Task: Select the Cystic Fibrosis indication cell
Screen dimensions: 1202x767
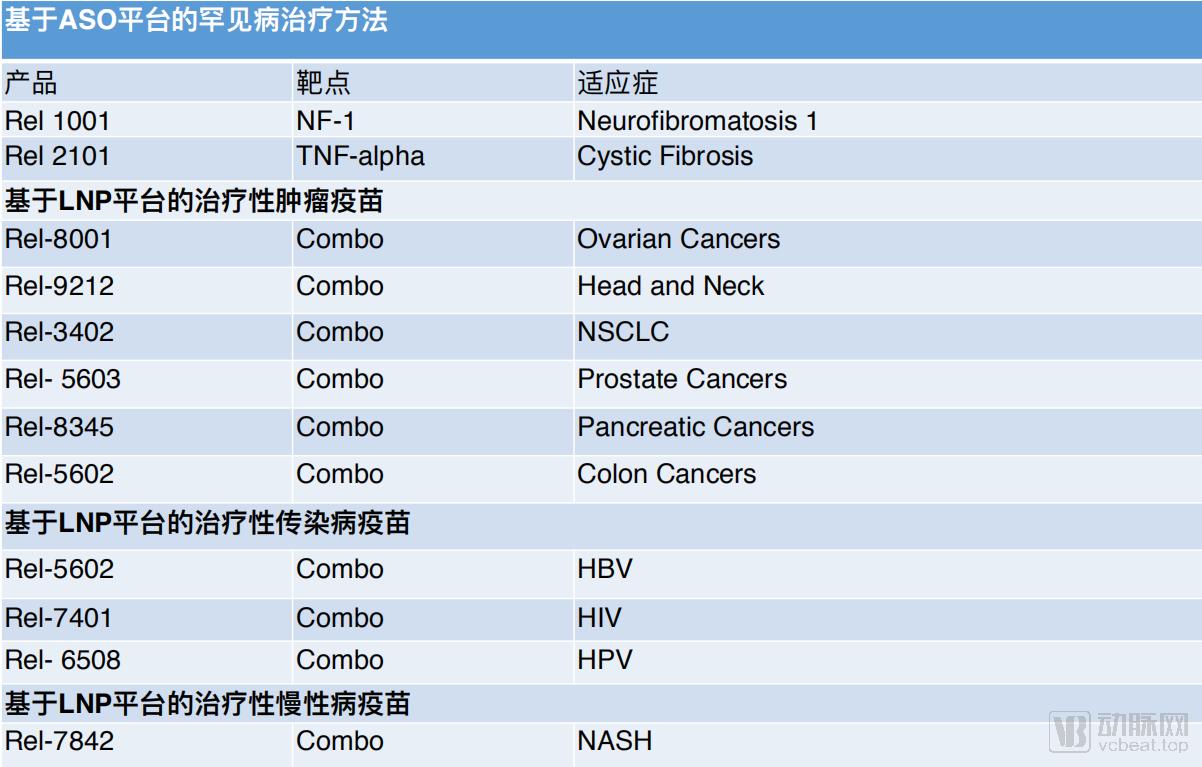Action: [x=665, y=156]
